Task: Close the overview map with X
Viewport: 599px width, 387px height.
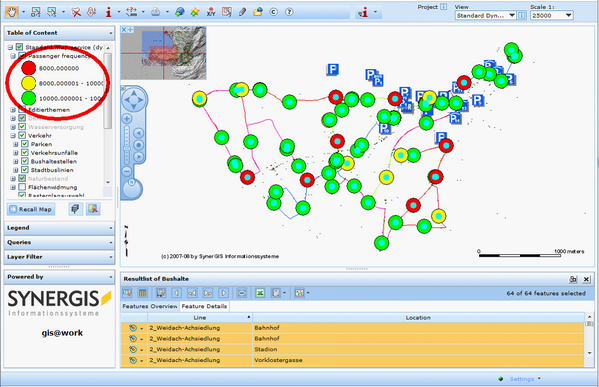Action: pyautogui.click(x=124, y=29)
